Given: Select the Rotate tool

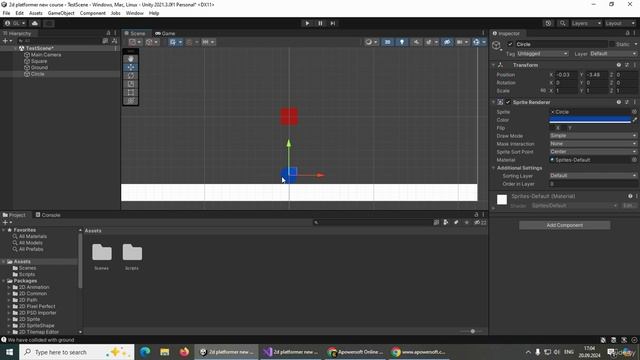Looking at the screenshot, I should (x=131, y=76).
